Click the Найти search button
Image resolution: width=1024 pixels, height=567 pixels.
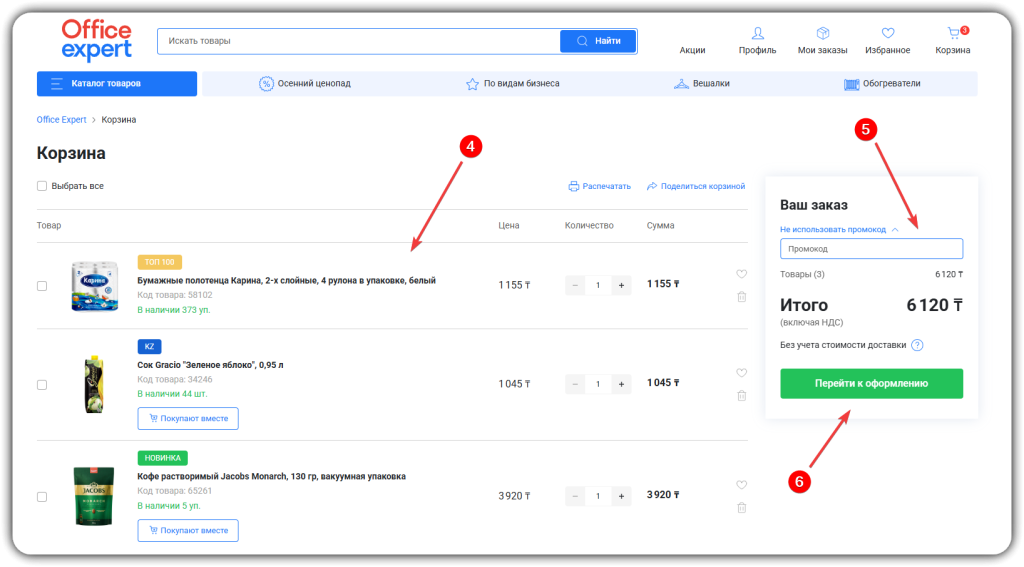598,41
